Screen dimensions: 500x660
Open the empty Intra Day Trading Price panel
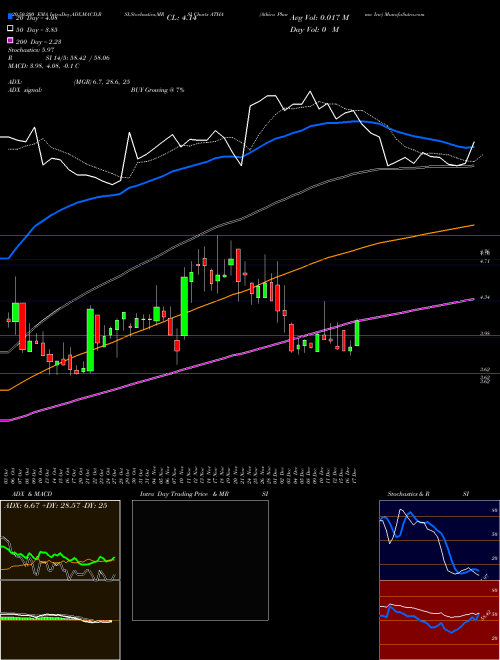point(200,560)
